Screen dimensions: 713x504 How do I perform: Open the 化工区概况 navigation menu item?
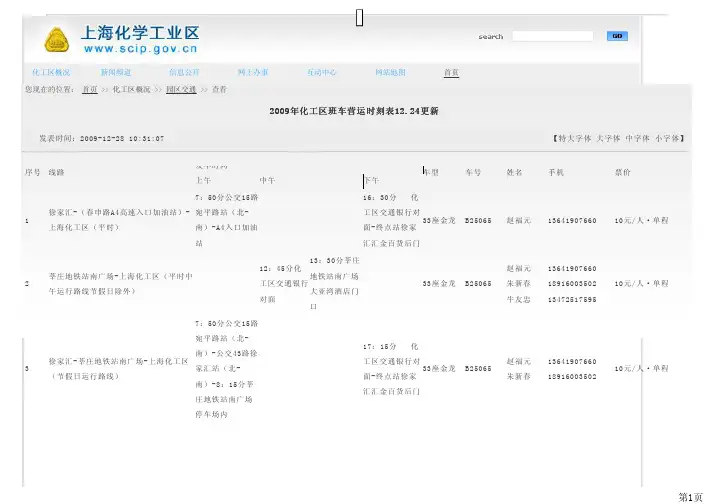click(x=51, y=73)
